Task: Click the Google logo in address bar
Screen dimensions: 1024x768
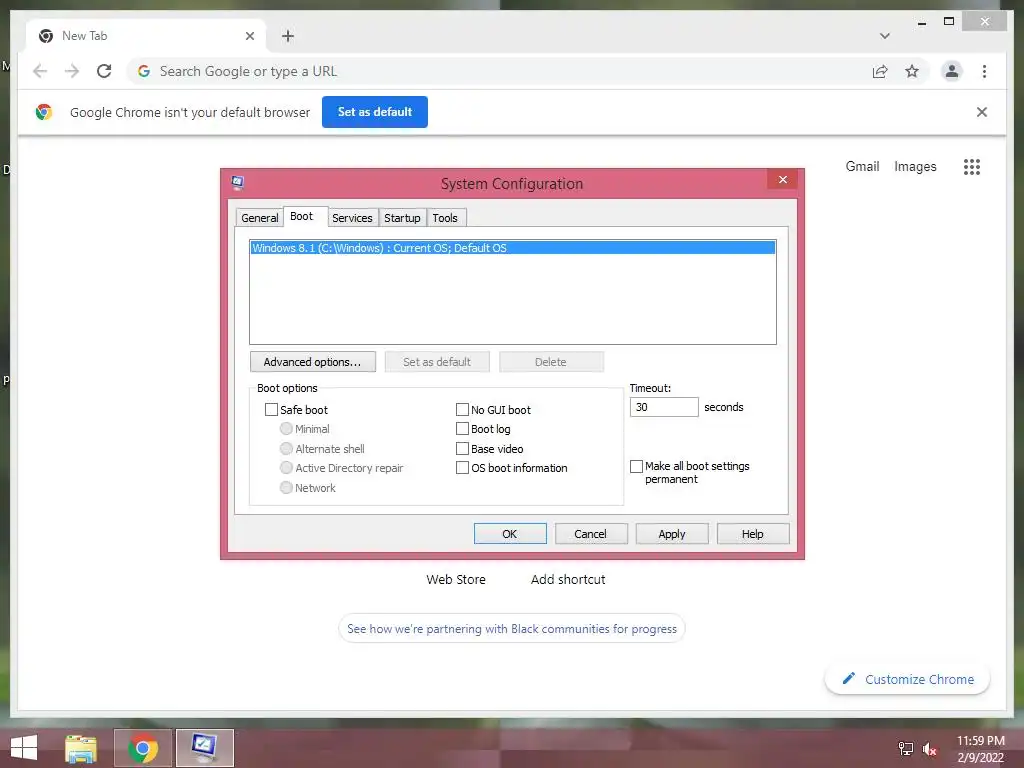Action: pos(144,71)
